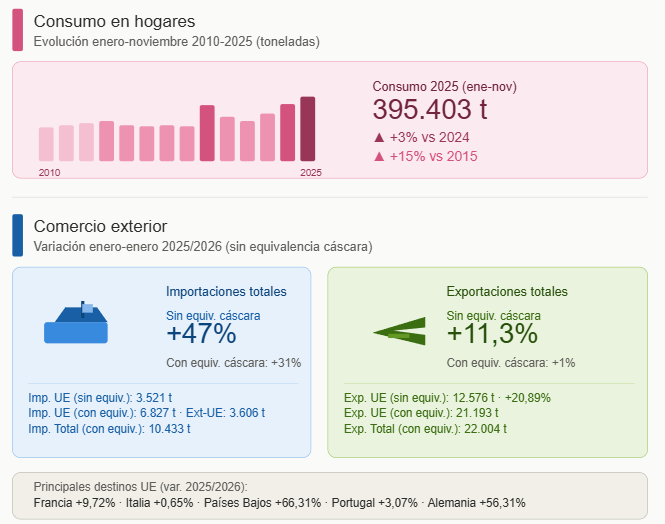This screenshot has width=665, height=524.
Task: Open the Exportaciones totales heading
Action: (x=507, y=292)
